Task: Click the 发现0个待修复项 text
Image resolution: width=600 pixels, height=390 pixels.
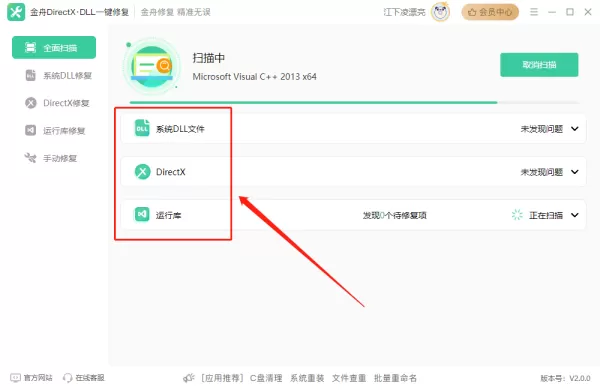Action: [395, 215]
